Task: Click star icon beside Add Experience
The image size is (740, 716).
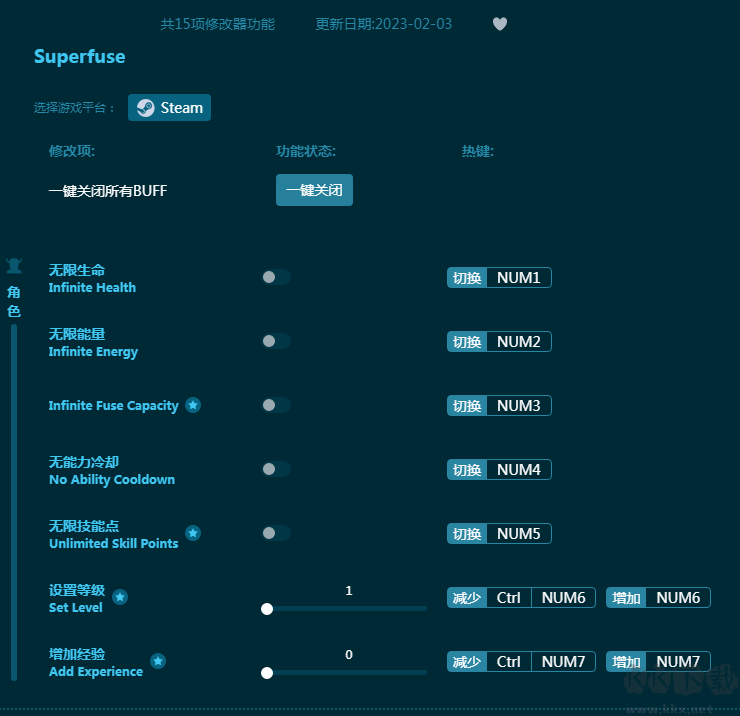Action: click(x=158, y=661)
